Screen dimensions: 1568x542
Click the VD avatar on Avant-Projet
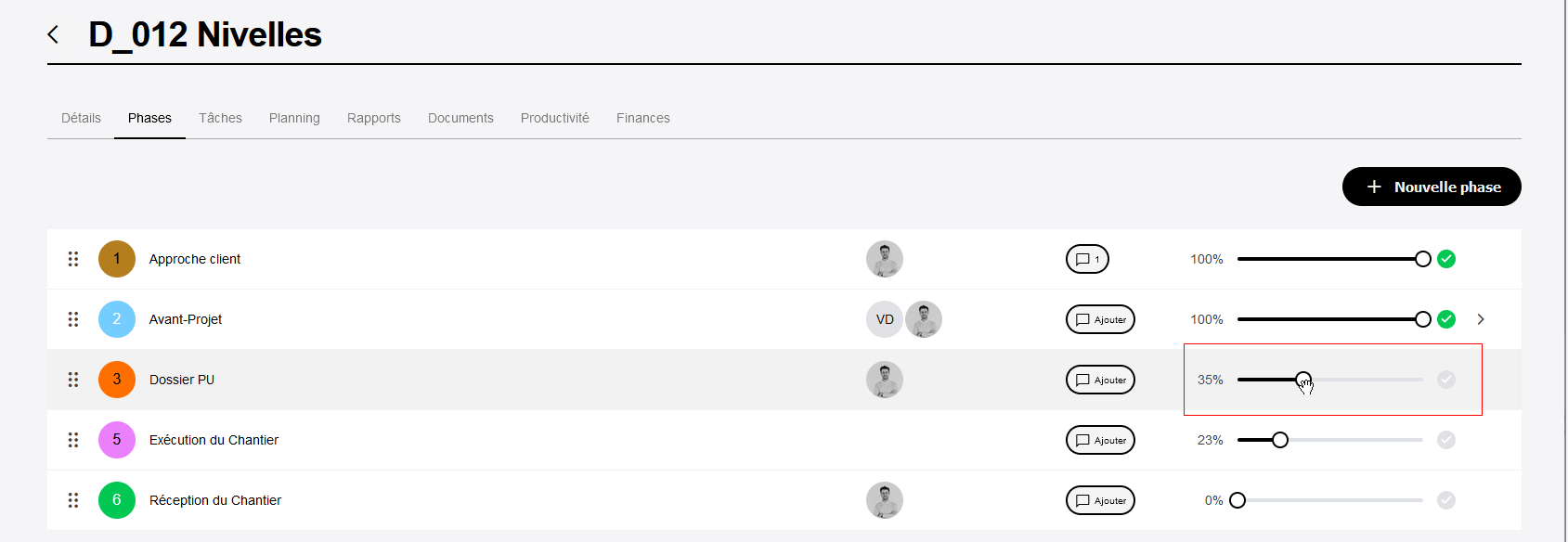(x=885, y=319)
